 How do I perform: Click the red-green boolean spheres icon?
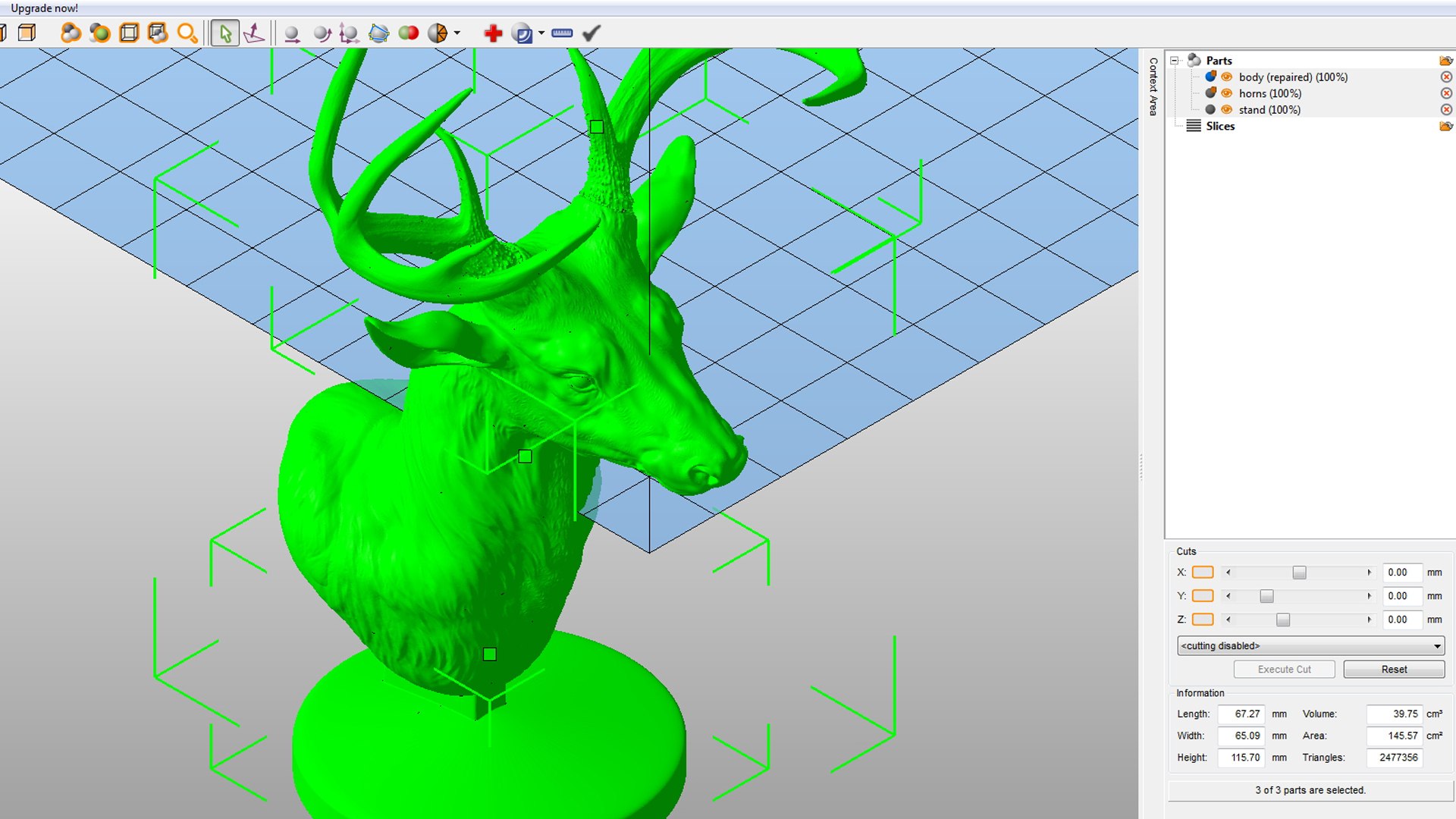408,33
